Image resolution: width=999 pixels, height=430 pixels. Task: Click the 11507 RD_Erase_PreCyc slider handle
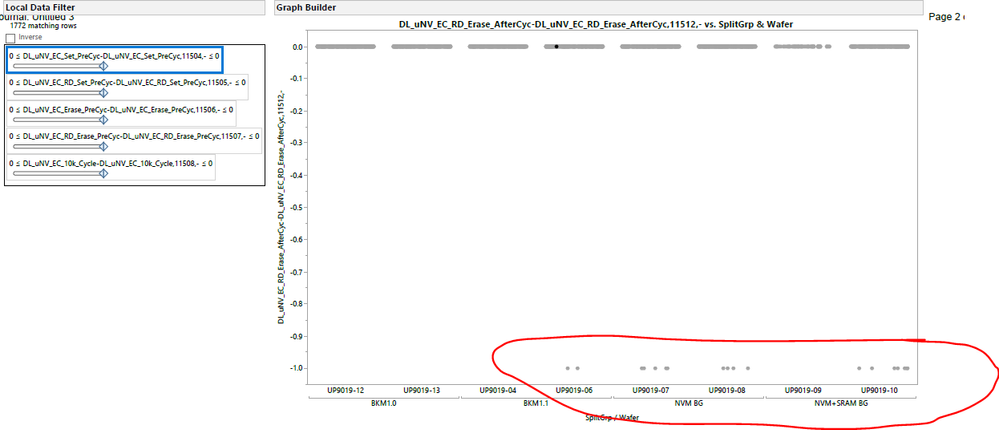coord(103,146)
